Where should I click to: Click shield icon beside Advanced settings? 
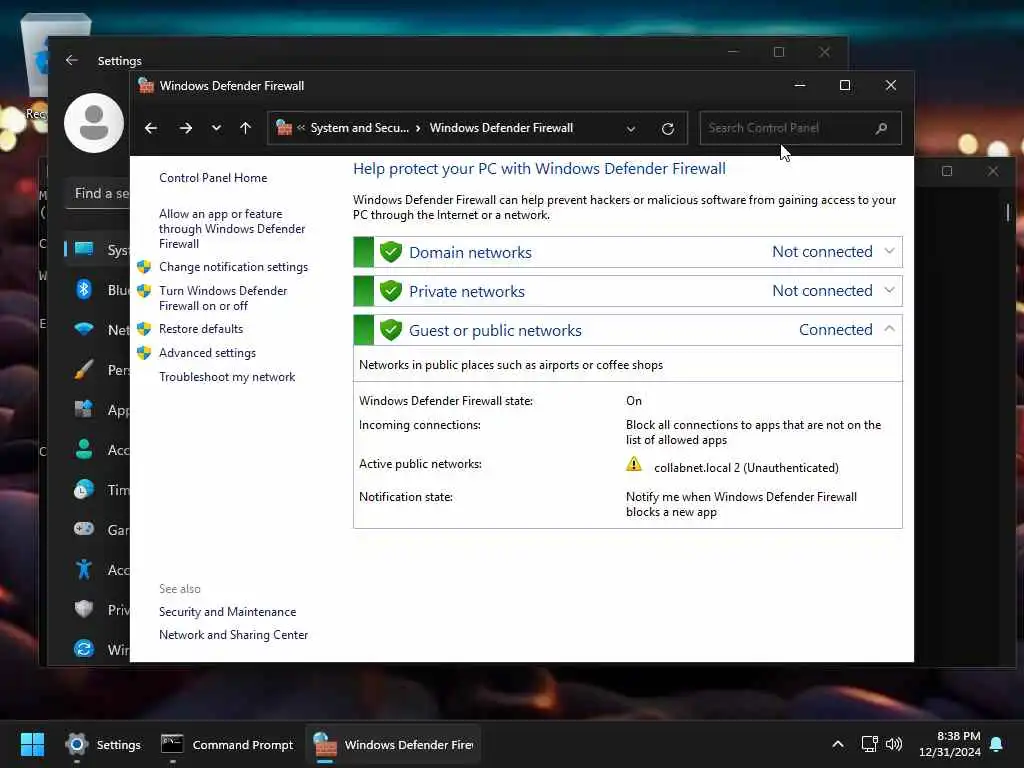click(x=144, y=353)
